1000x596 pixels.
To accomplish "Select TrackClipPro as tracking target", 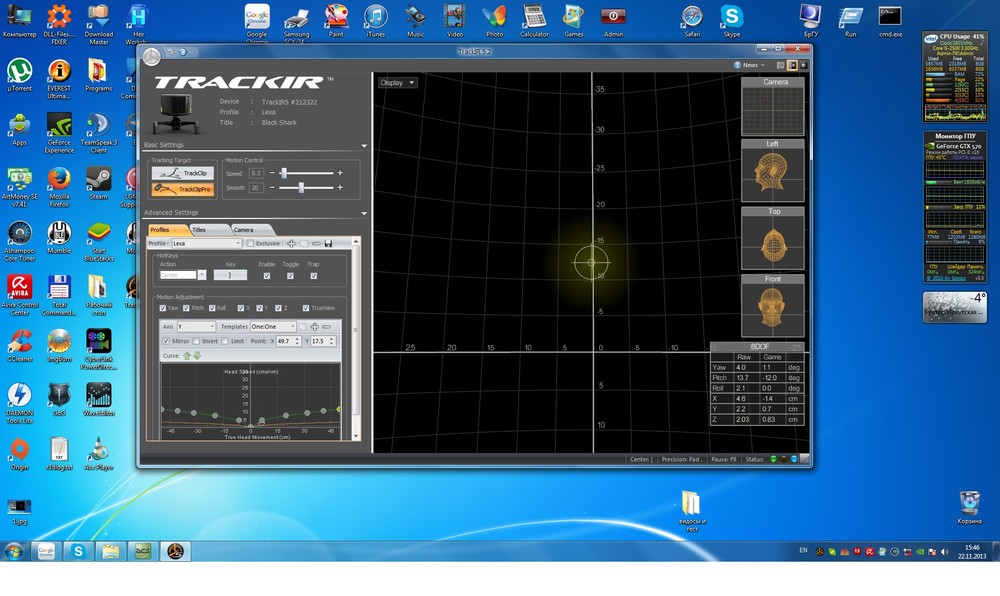I will click(182, 189).
